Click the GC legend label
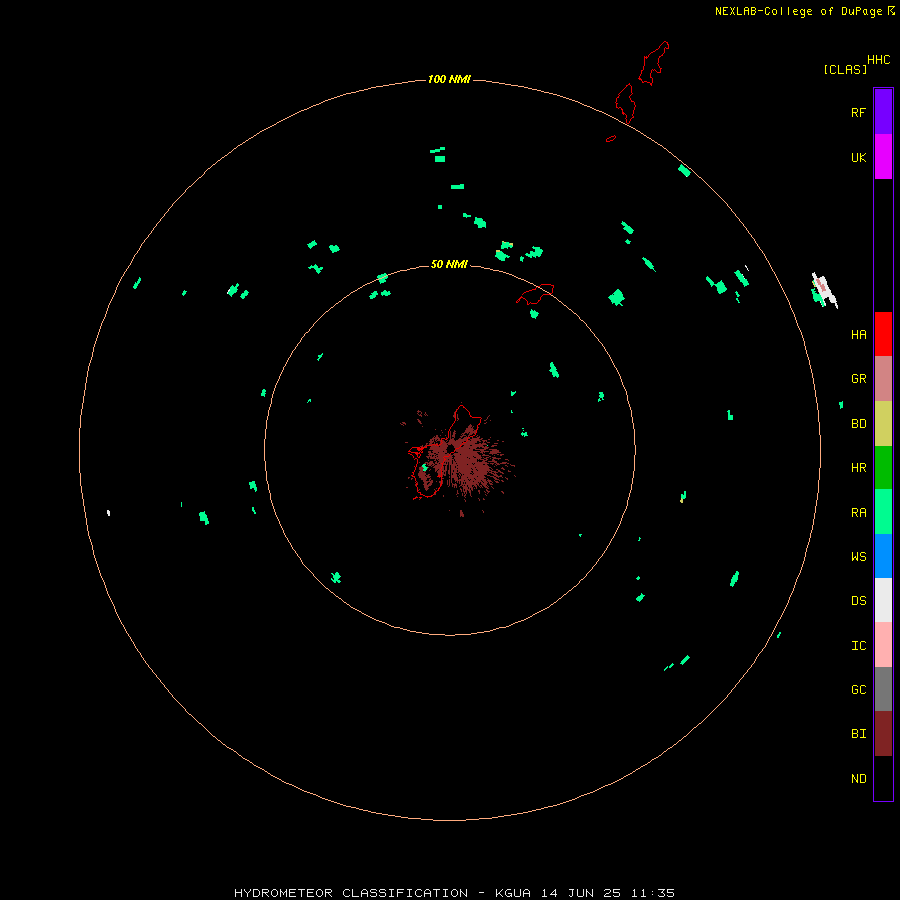The width and height of the screenshot is (900, 900). [858, 690]
